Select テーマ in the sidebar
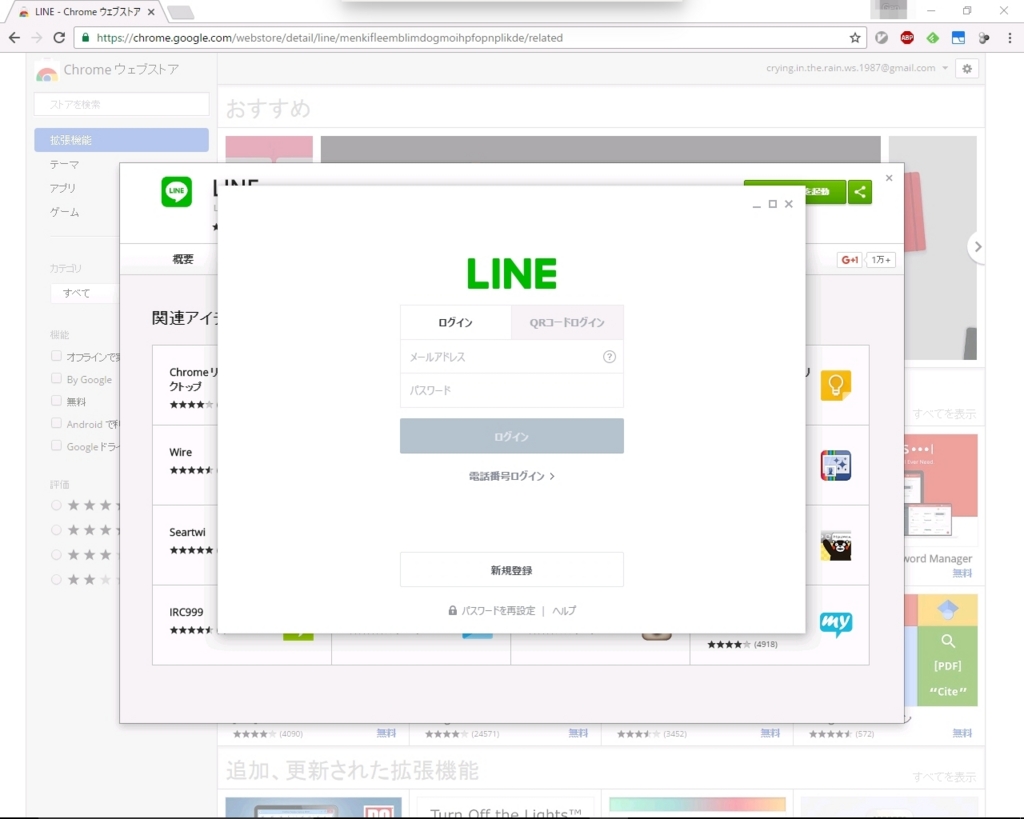Image resolution: width=1024 pixels, height=819 pixels. (65, 165)
